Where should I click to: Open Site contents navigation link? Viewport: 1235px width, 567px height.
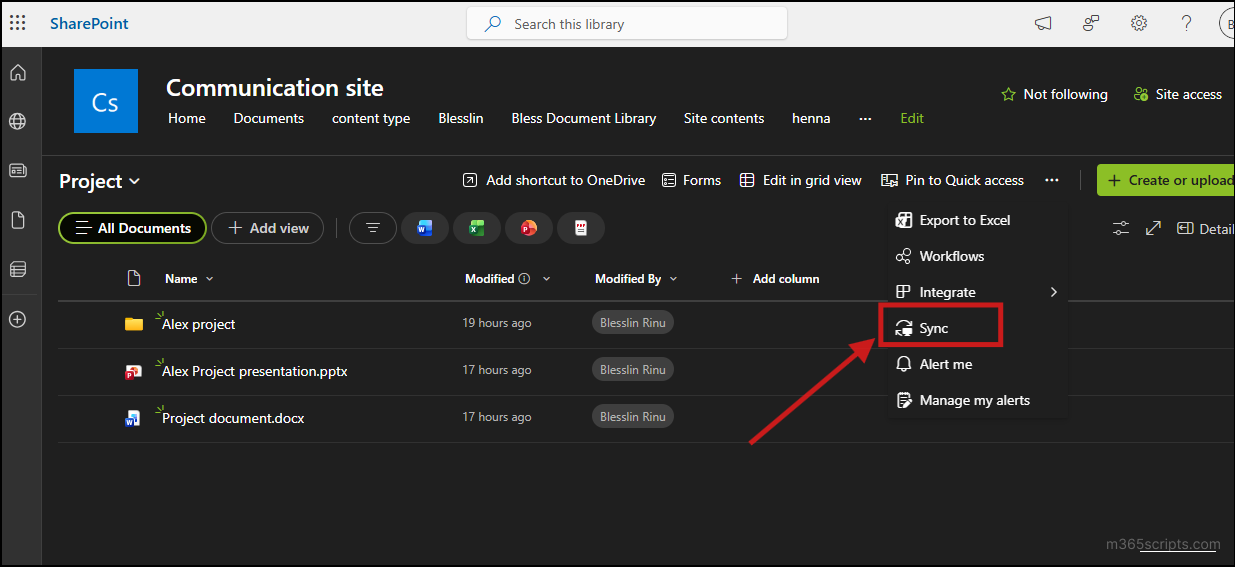coord(724,118)
